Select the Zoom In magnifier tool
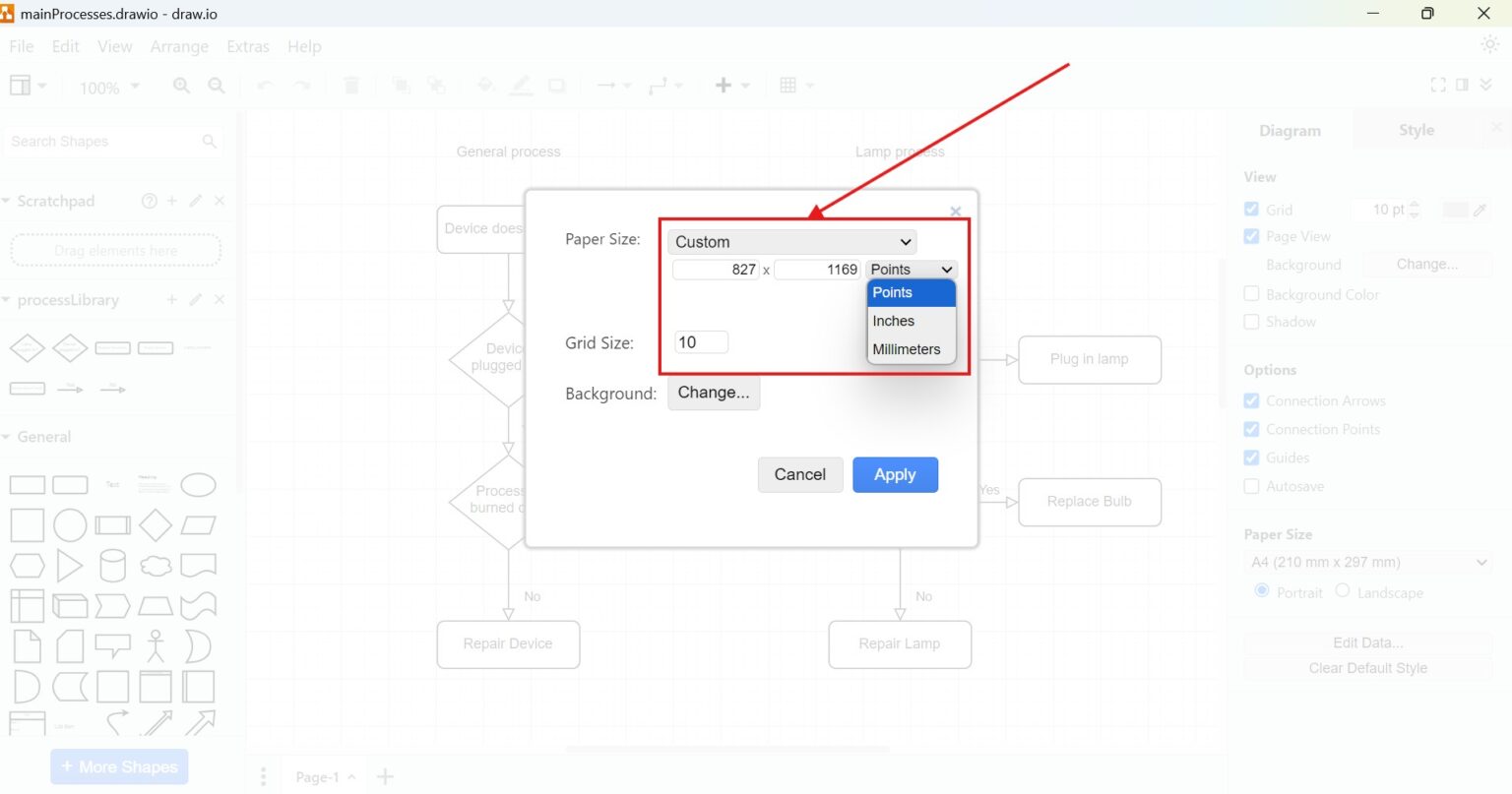Viewport: 1512px width, 794px height. [181, 86]
